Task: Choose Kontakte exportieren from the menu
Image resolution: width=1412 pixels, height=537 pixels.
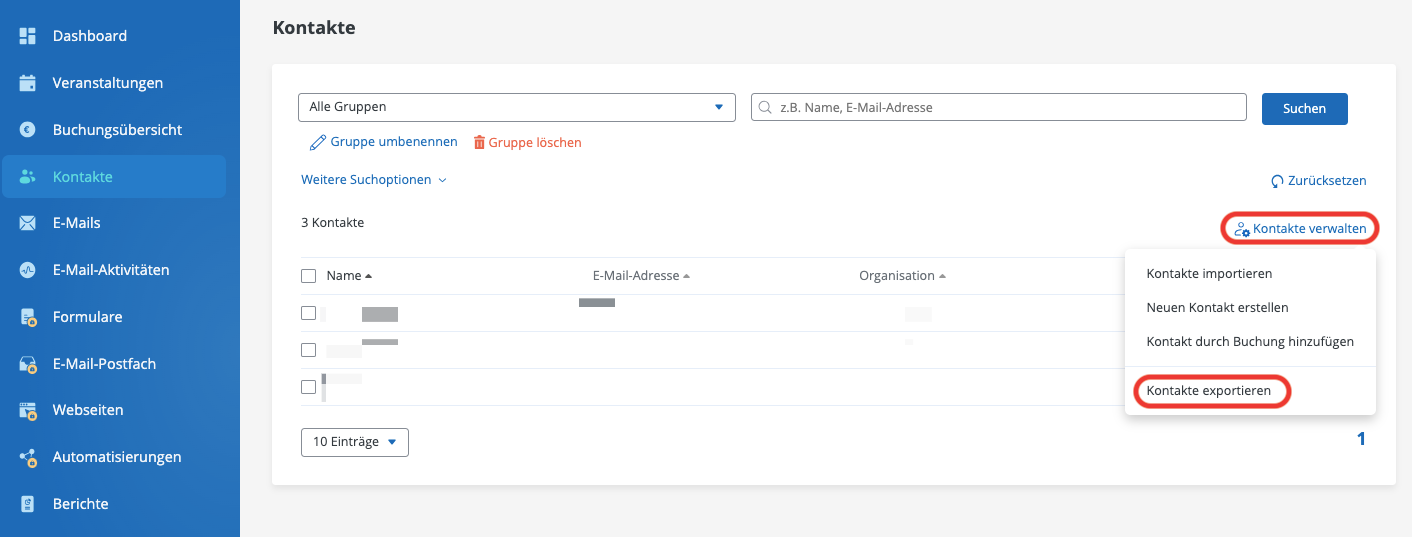Action: click(x=1209, y=391)
